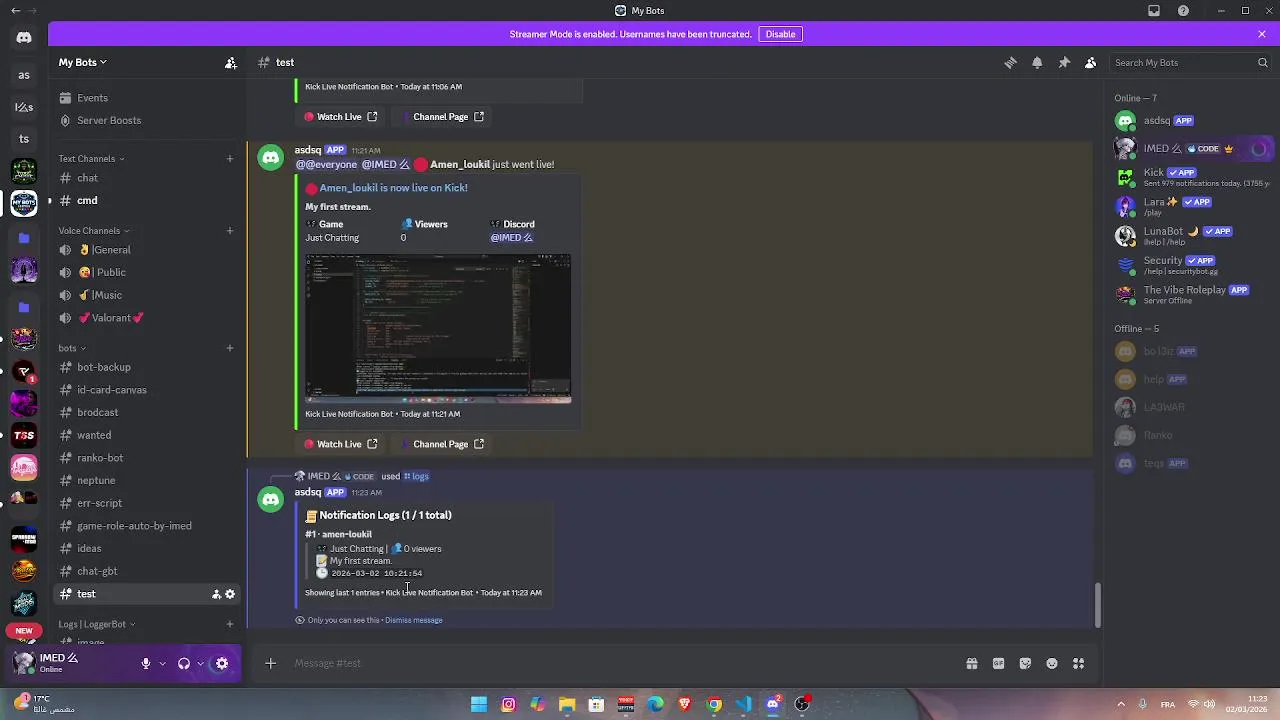Collapse the Logs | LoggerBot category
Image resolution: width=1280 pixels, height=720 pixels.
click(x=97, y=624)
